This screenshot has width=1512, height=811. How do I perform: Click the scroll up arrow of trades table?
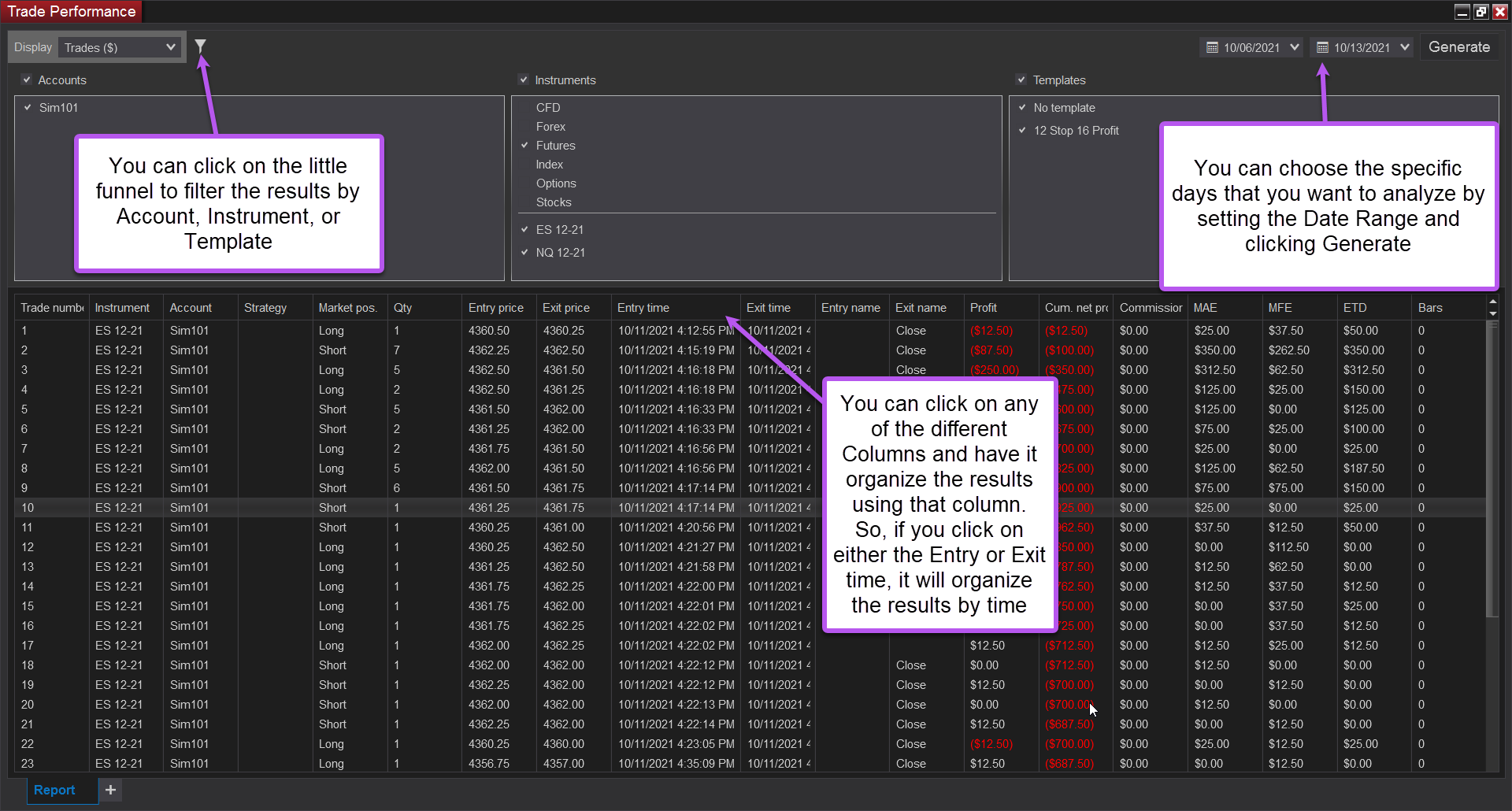point(1492,302)
